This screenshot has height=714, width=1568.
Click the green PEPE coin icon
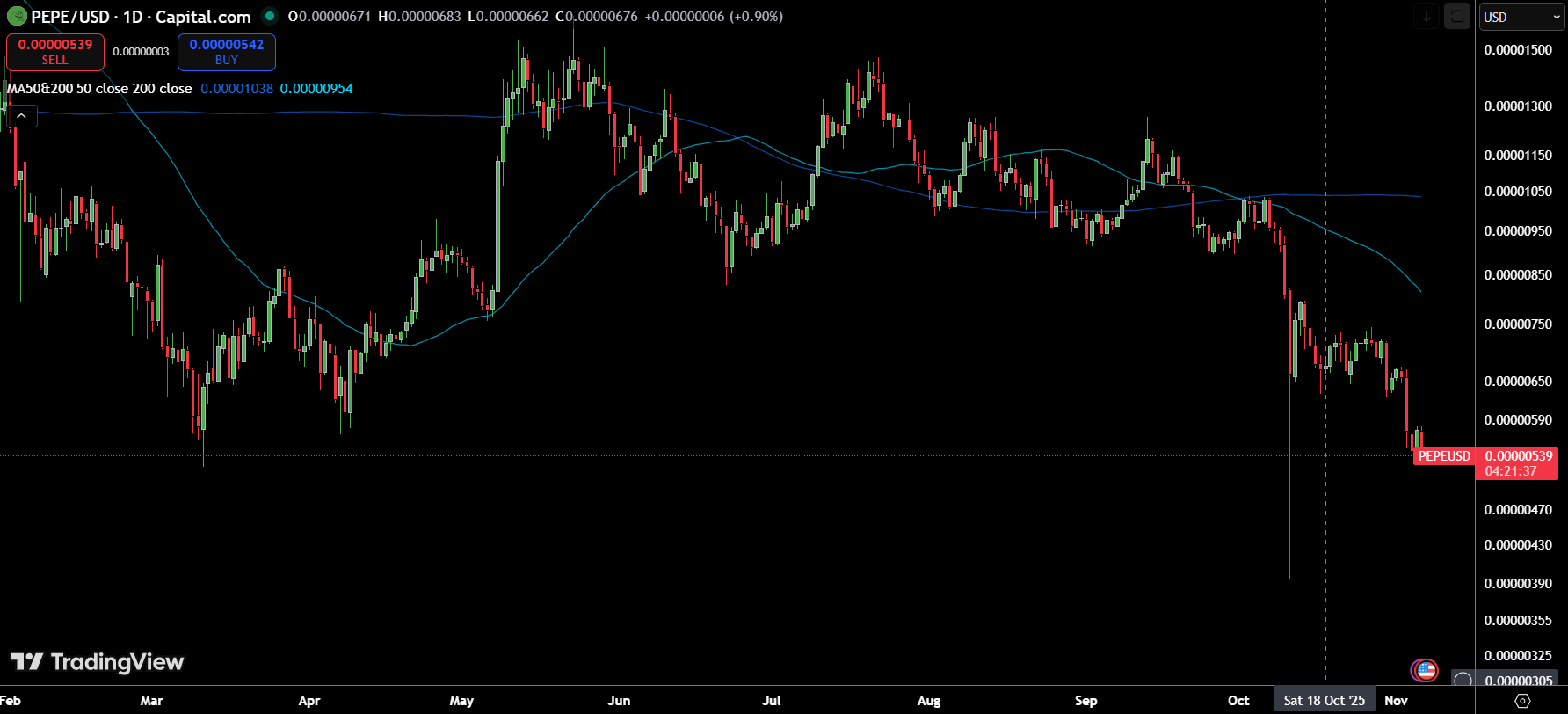click(x=17, y=16)
